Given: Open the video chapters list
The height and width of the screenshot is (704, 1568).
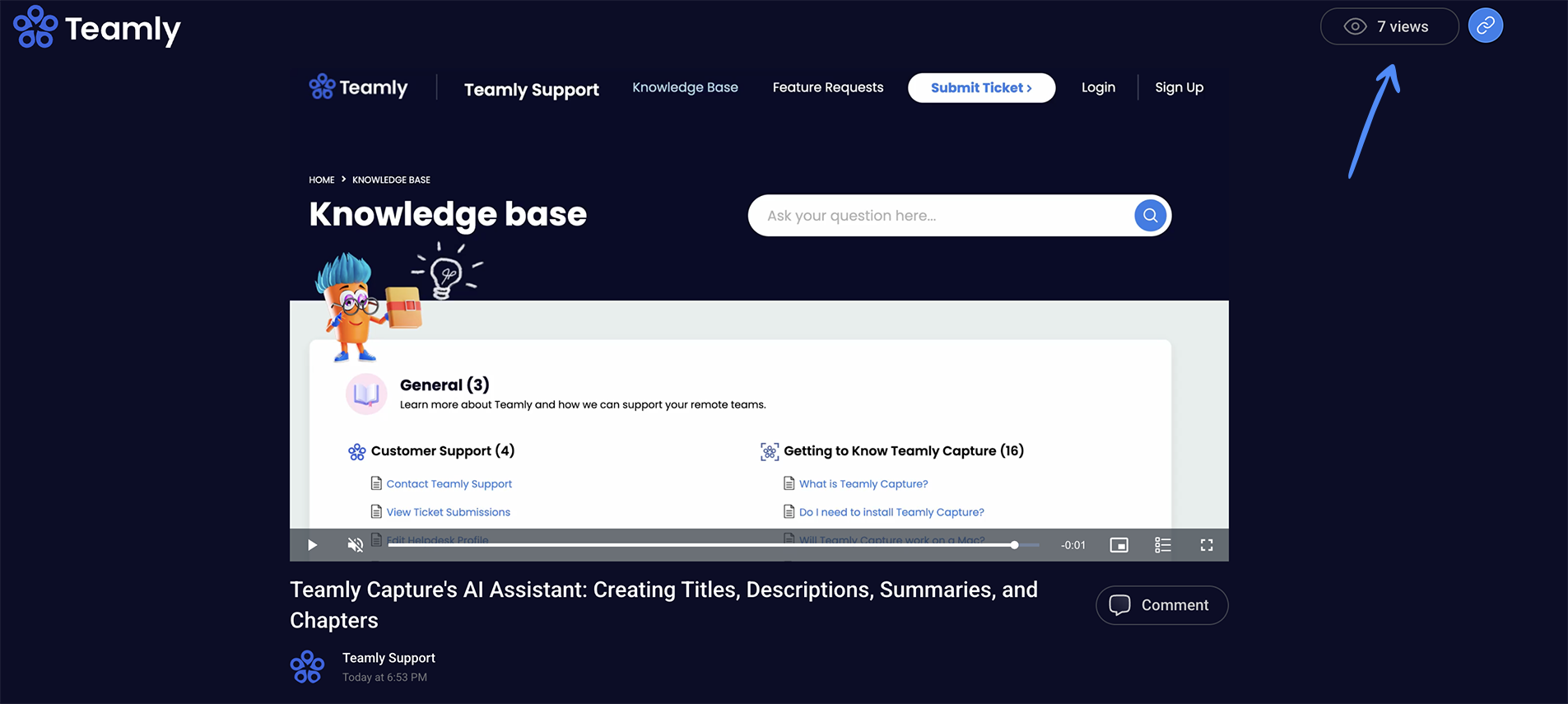Looking at the screenshot, I should click(1162, 545).
